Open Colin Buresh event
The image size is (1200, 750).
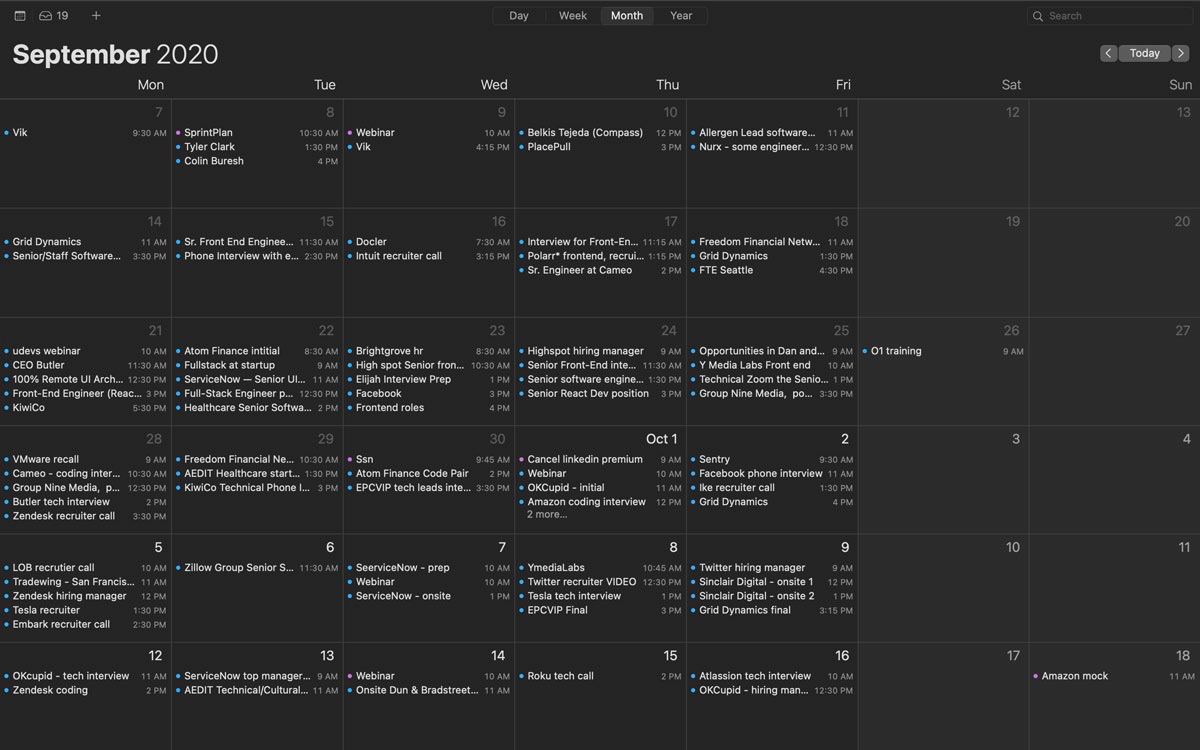tap(257, 161)
